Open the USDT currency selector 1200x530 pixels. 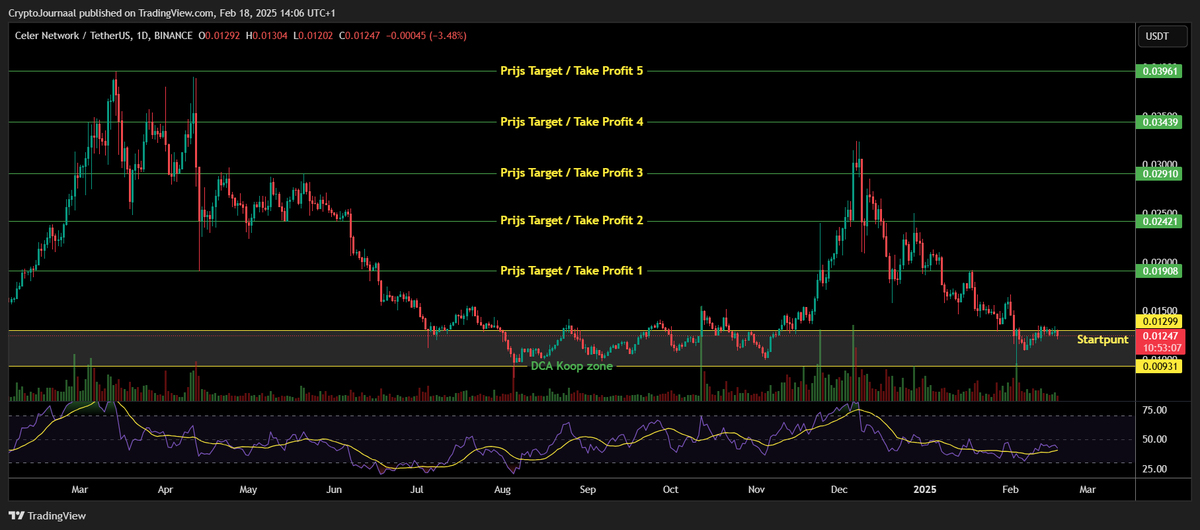click(1160, 36)
